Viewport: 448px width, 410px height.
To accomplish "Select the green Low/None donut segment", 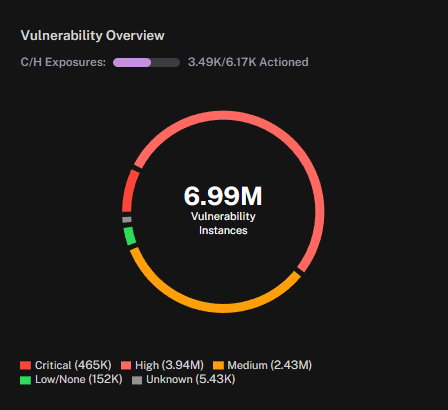I will [129, 236].
